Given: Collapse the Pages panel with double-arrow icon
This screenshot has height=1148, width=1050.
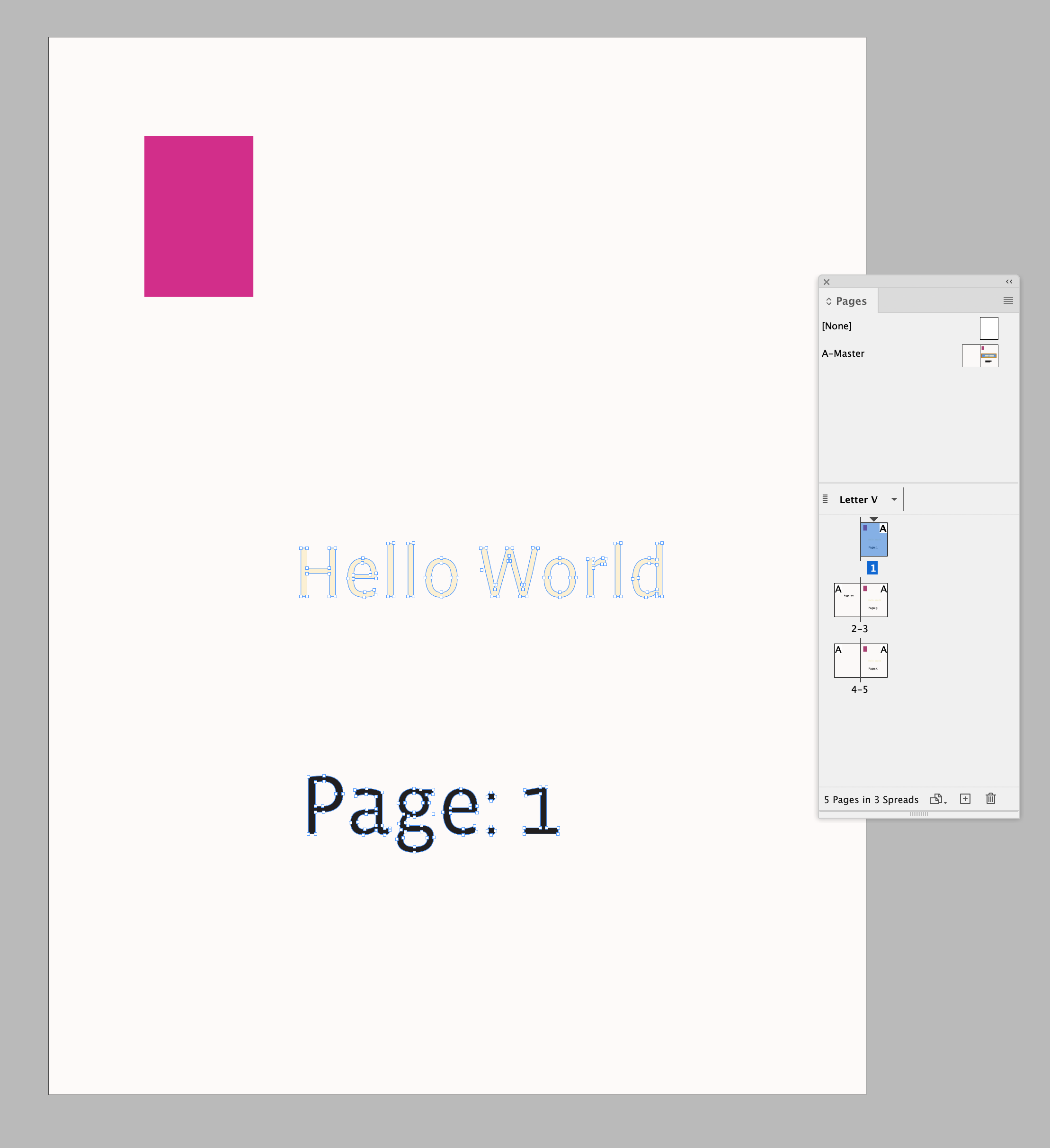Looking at the screenshot, I should 1009,282.
